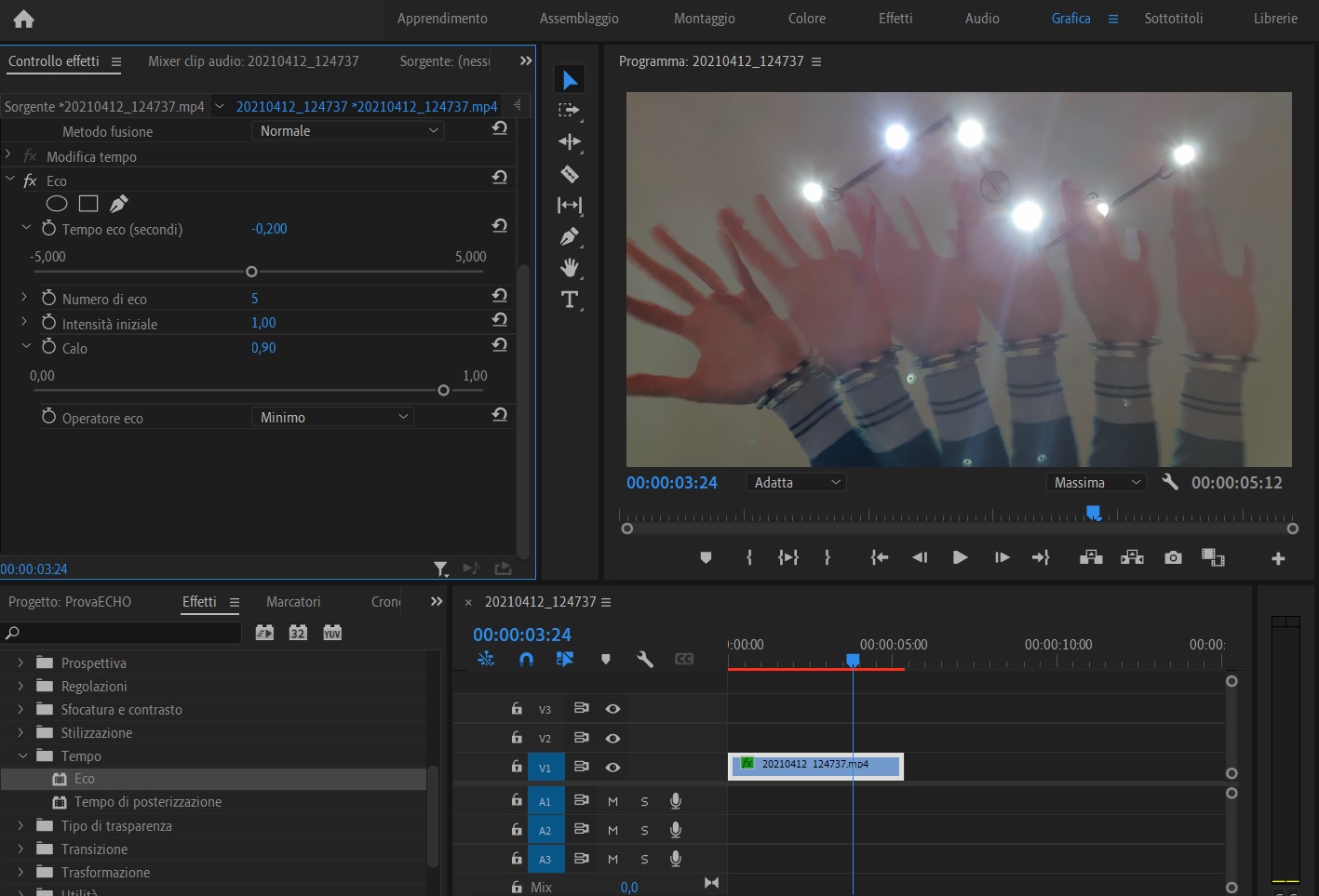The height and width of the screenshot is (896, 1319).
Task: Play the sequence in program monitor
Action: click(961, 557)
